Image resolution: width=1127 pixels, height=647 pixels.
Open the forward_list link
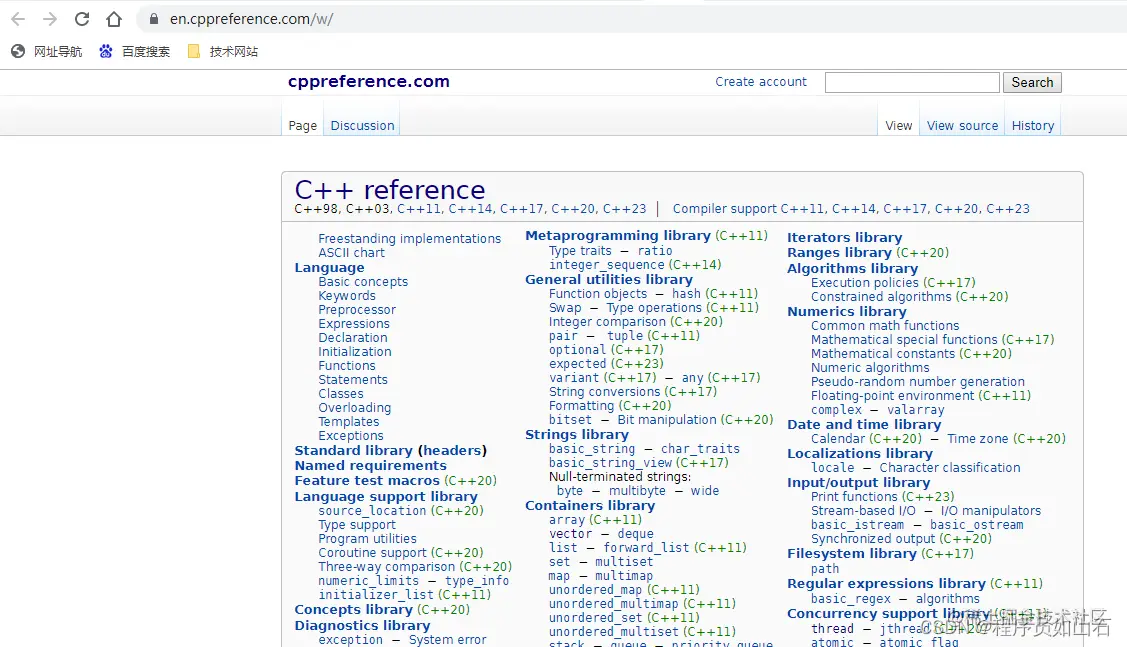point(646,548)
